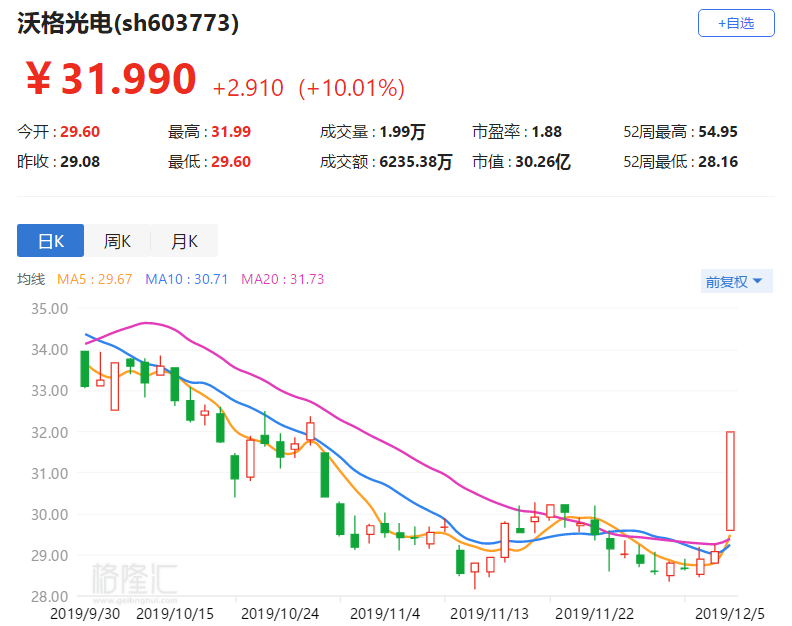Click the 昨收 previous close 29.08

tap(80, 162)
